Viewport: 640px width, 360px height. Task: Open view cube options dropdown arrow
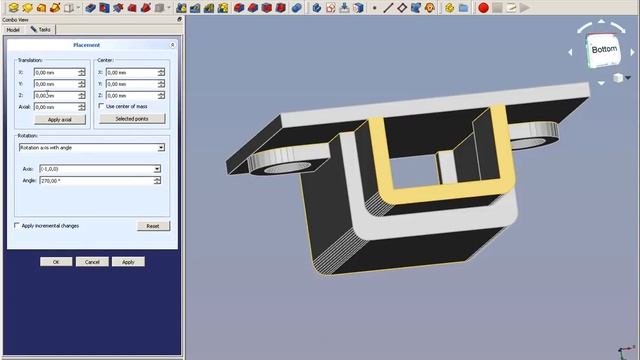pyautogui.click(x=628, y=78)
